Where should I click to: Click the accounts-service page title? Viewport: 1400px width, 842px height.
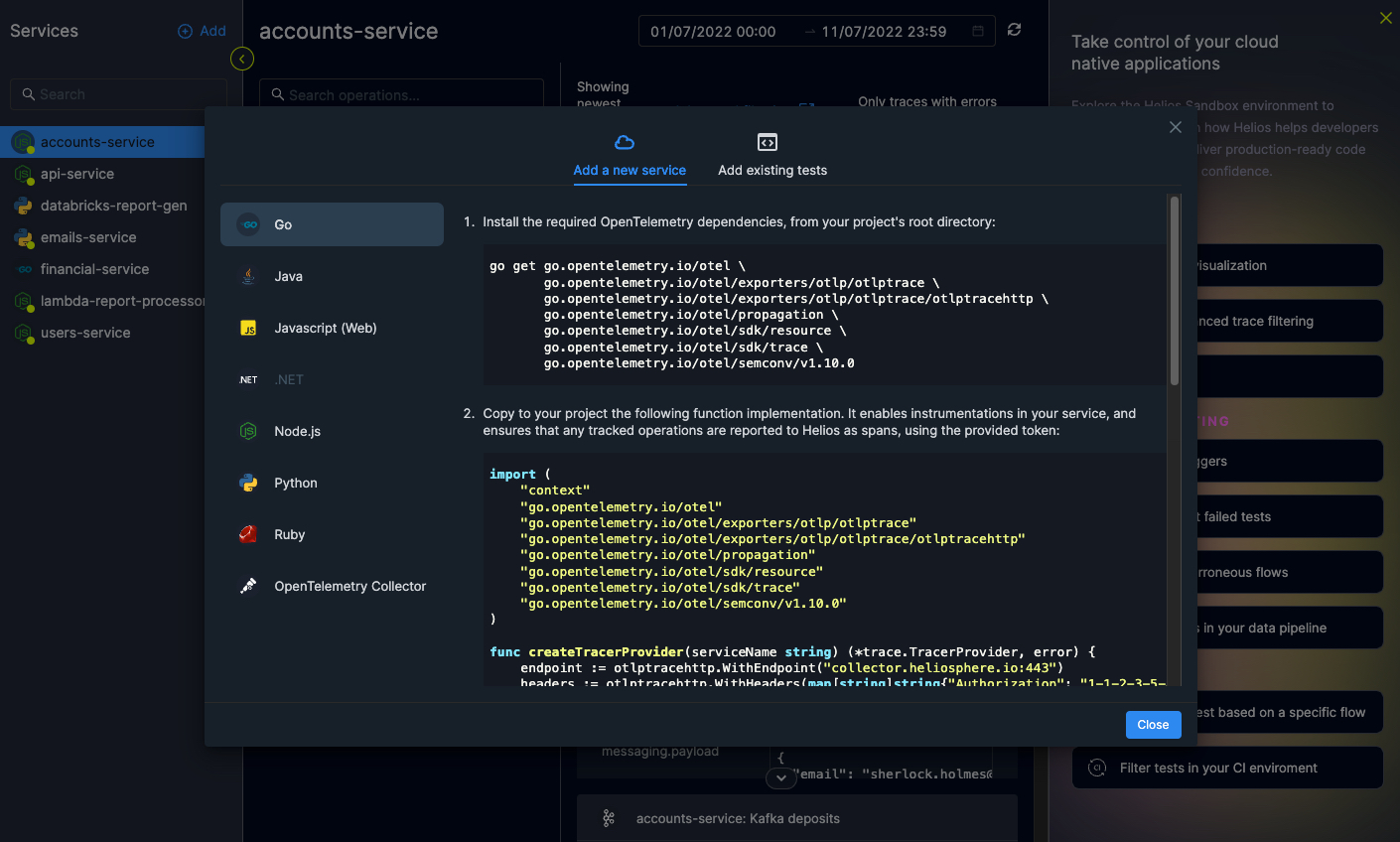point(349,32)
